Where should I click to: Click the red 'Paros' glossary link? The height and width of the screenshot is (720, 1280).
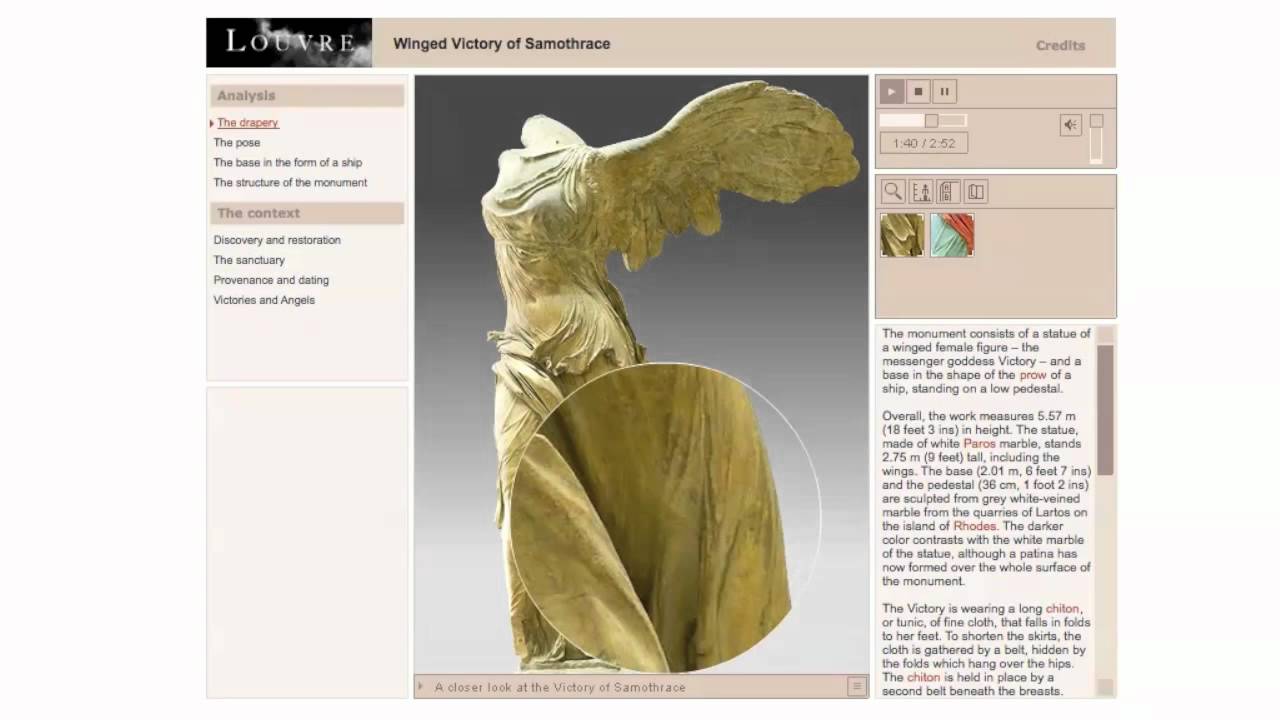(980, 444)
